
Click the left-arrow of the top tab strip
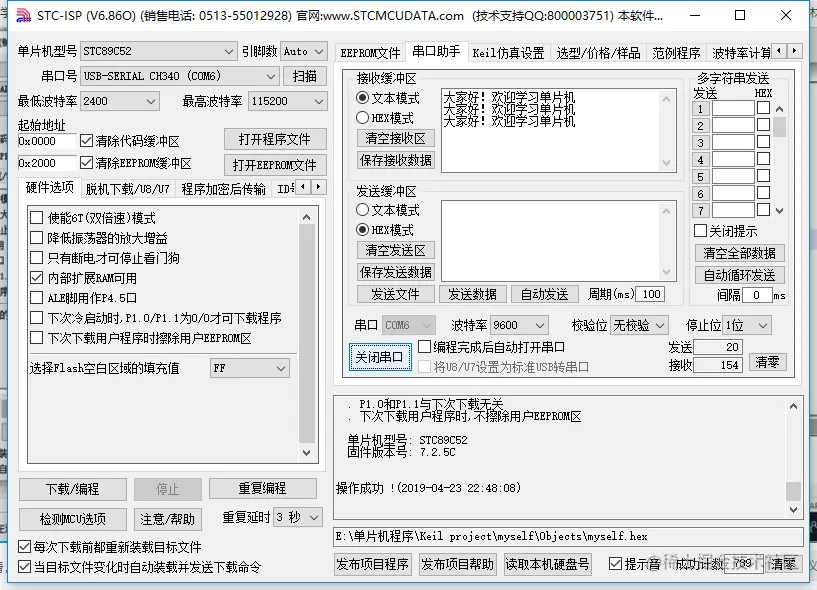pyautogui.click(x=779, y=51)
